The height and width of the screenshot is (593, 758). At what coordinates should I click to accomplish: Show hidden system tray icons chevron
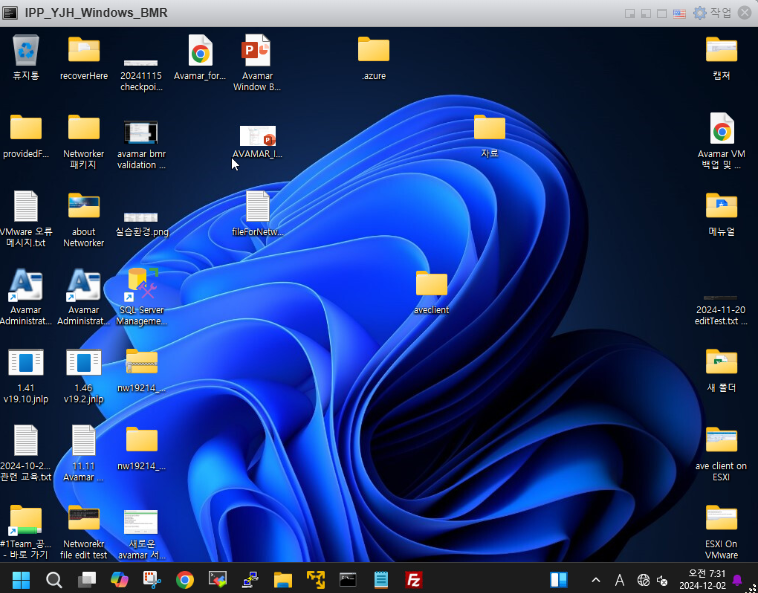596,580
